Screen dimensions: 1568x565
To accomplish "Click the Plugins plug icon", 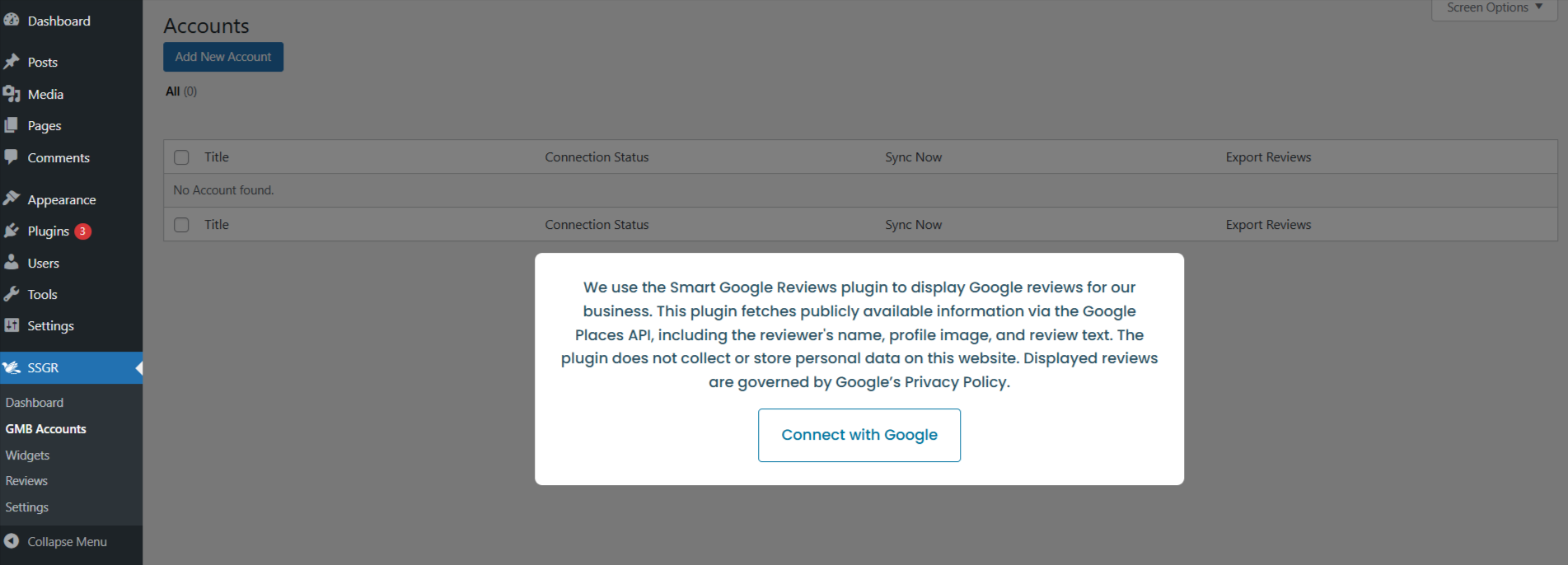I will 12,231.
